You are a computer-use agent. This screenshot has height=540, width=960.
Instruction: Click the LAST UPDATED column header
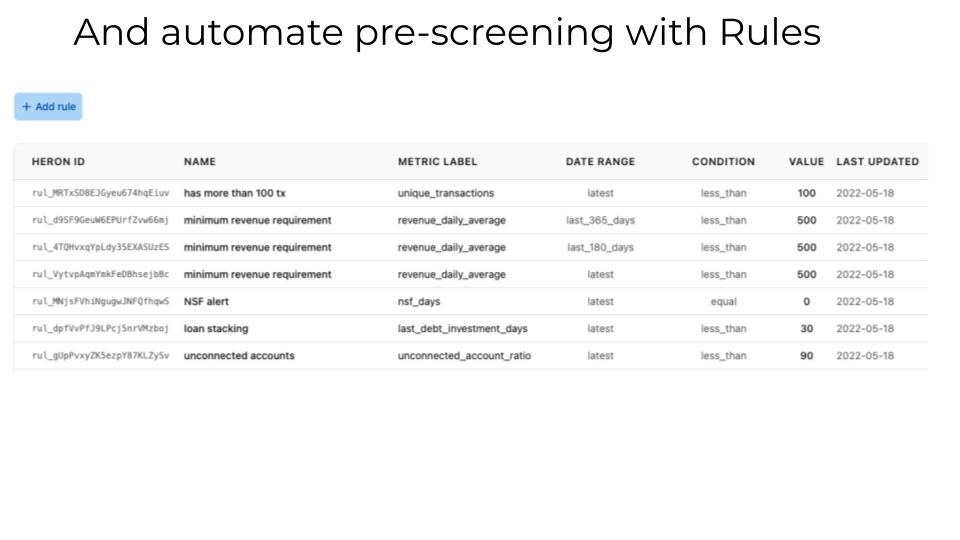click(x=877, y=162)
